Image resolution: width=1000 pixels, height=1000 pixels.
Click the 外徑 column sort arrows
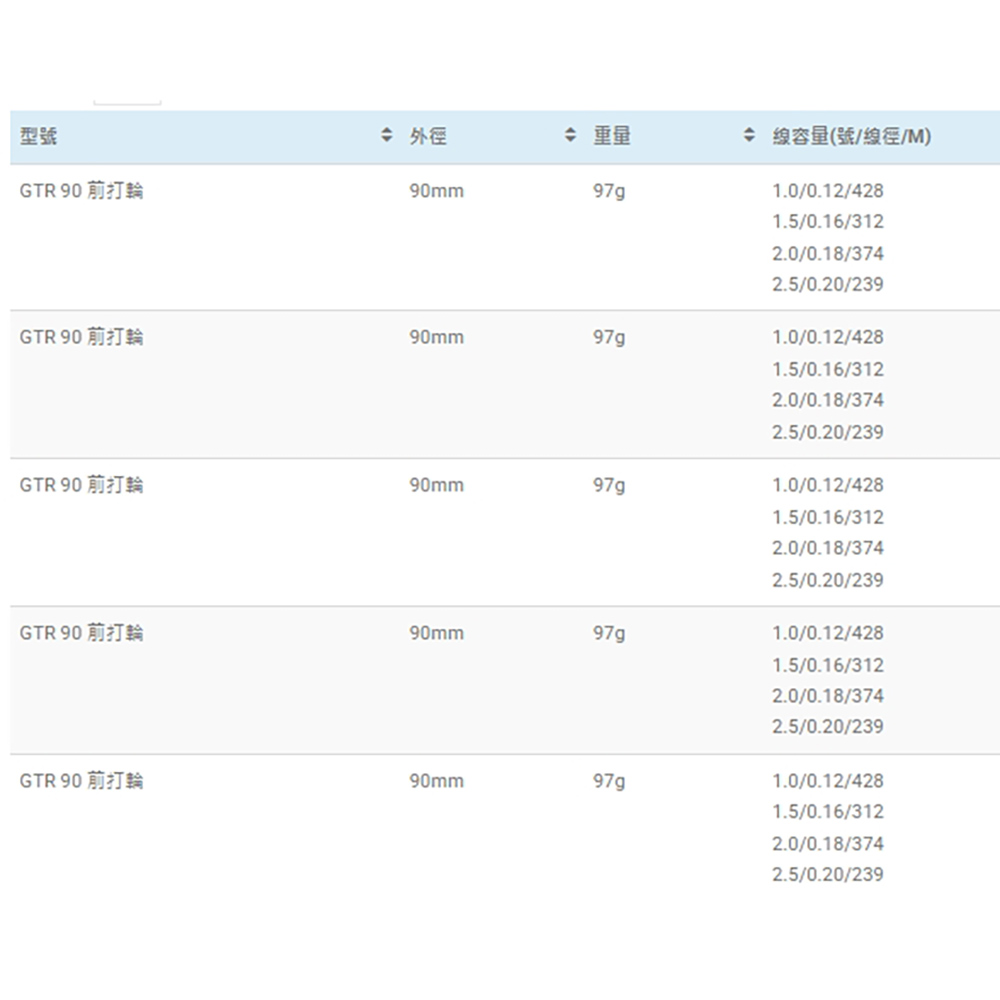570,136
